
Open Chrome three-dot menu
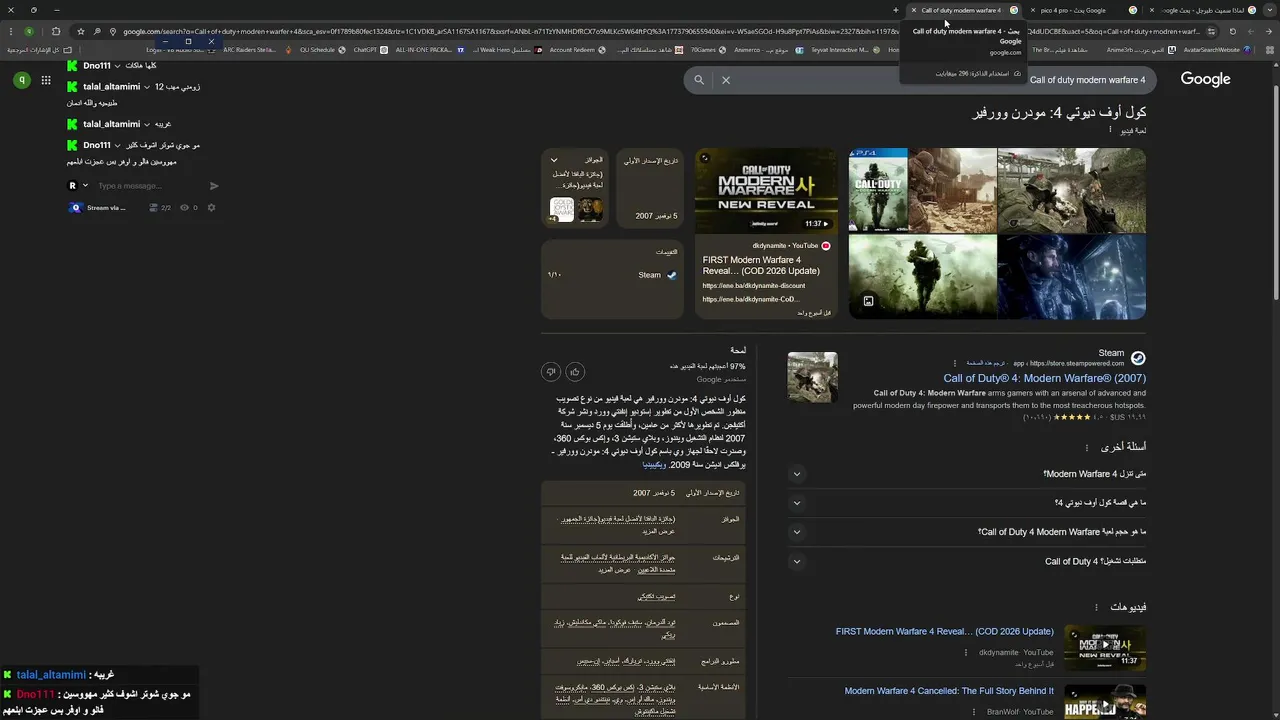(11, 31)
